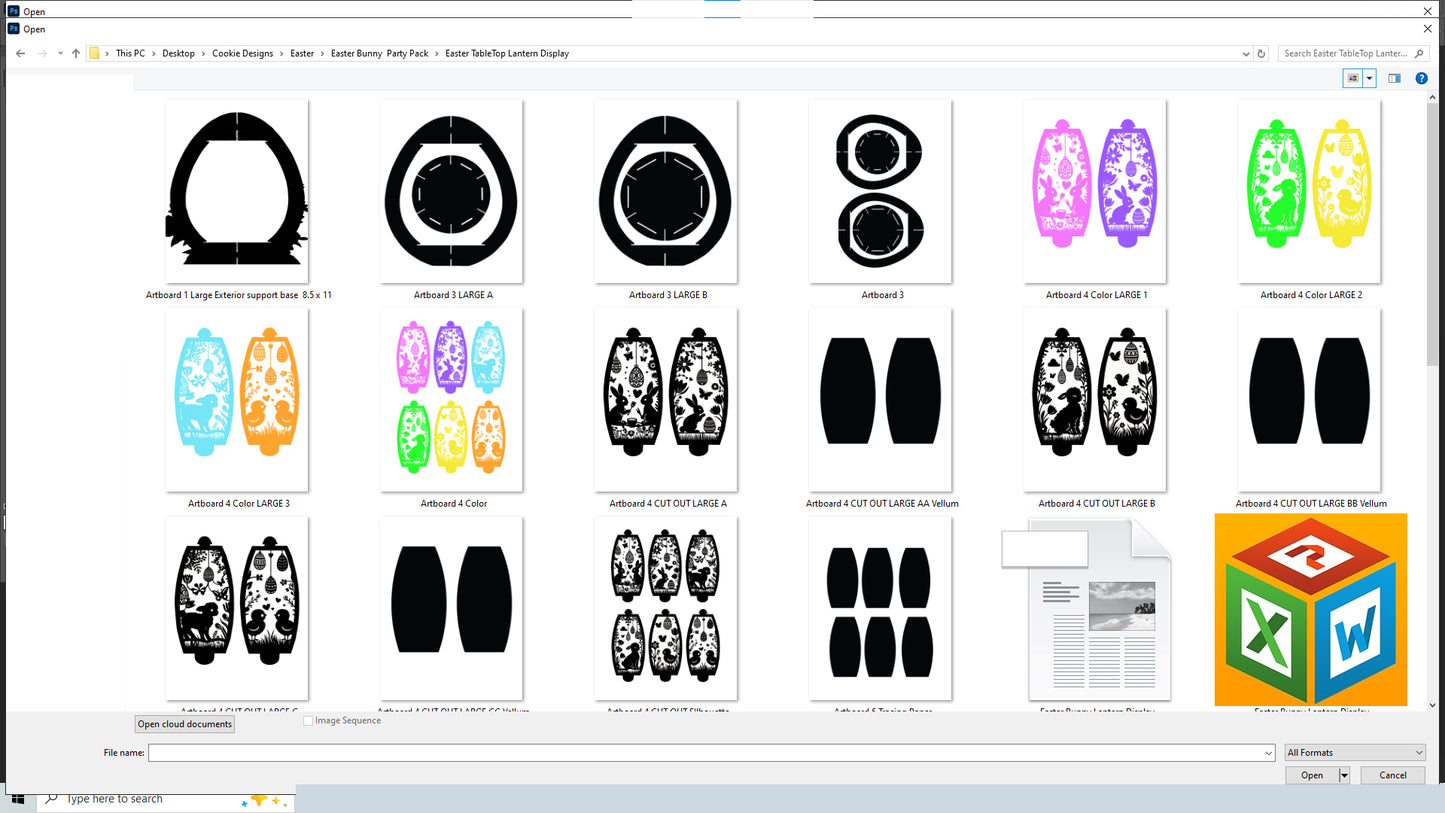
Task: Click the folder icon in address bar
Action: pyautogui.click(x=94, y=54)
